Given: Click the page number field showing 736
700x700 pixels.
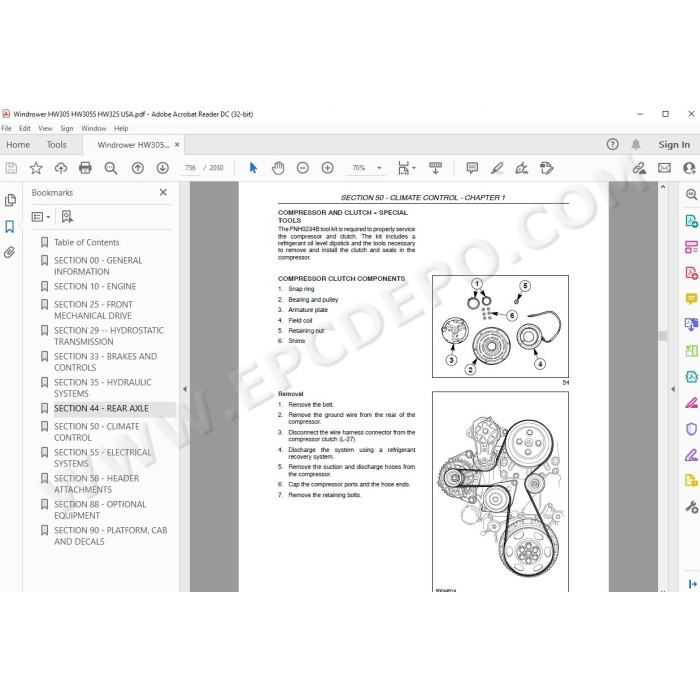Looking at the screenshot, I should 191,168.
